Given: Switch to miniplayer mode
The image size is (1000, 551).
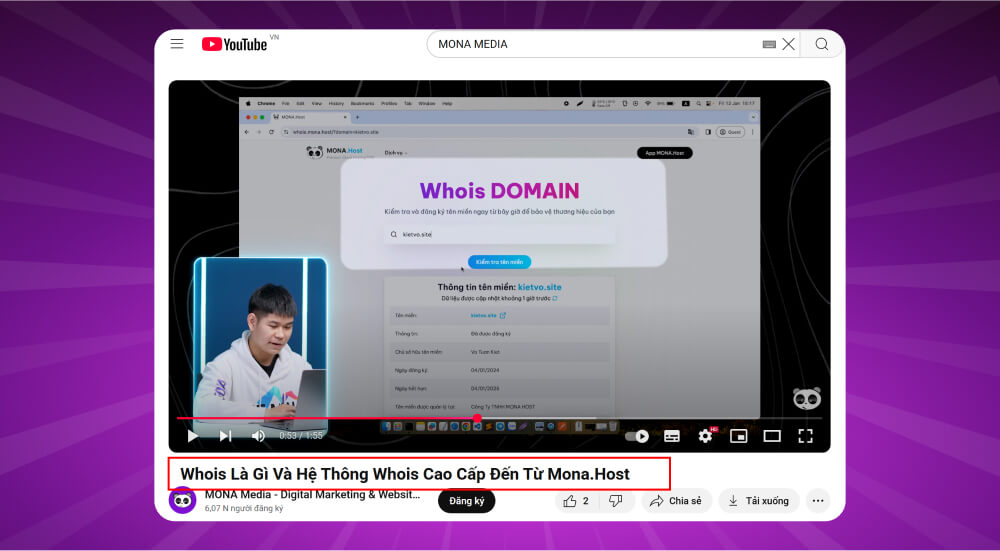Looking at the screenshot, I should point(739,436).
